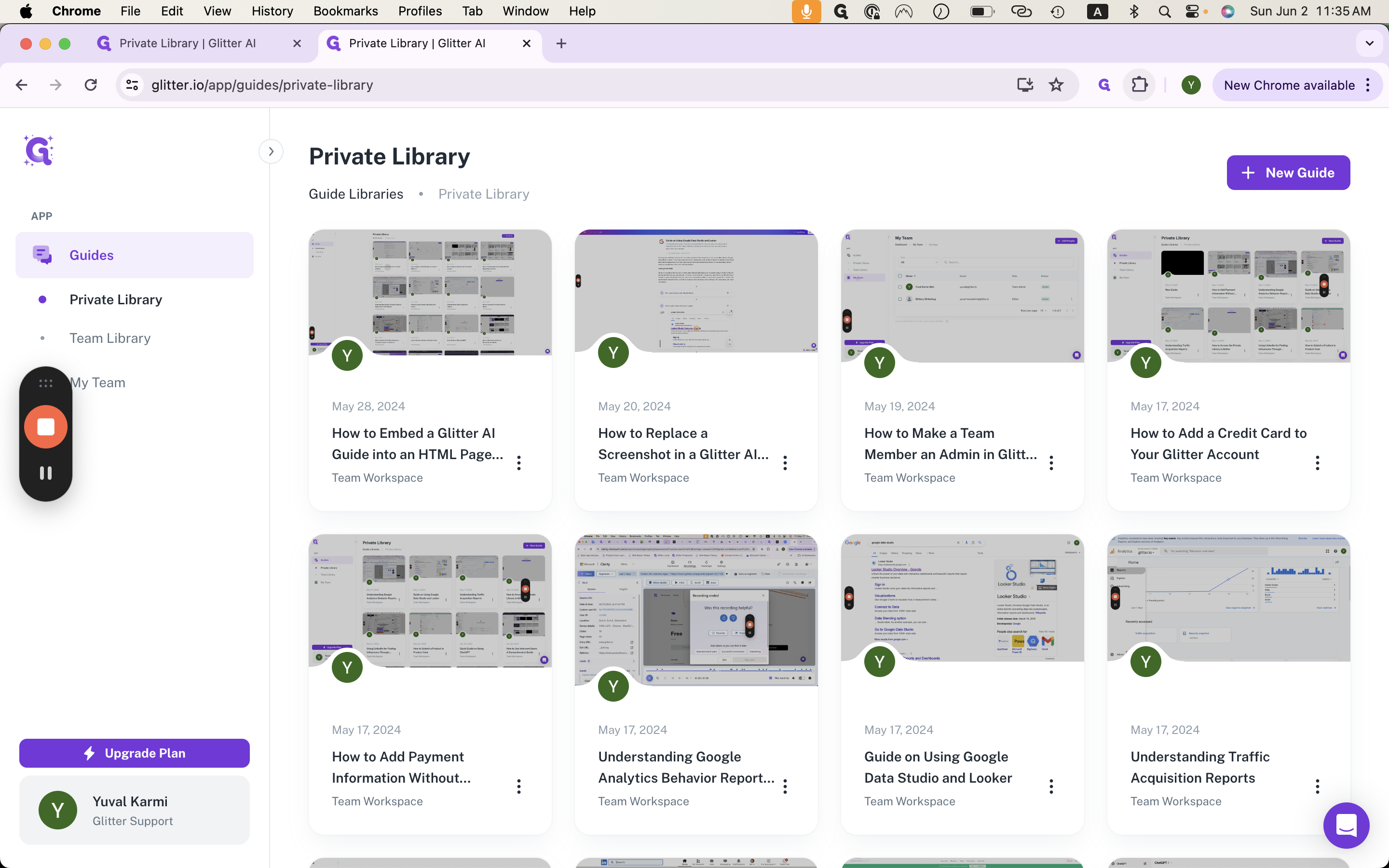Open the chat support bubble
The height and width of the screenshot is (868, 1389).
click(x=1346, y=825)
